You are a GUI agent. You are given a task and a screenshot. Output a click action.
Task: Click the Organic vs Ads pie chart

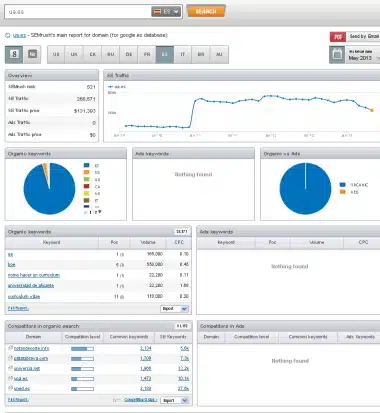click(305, 189)
